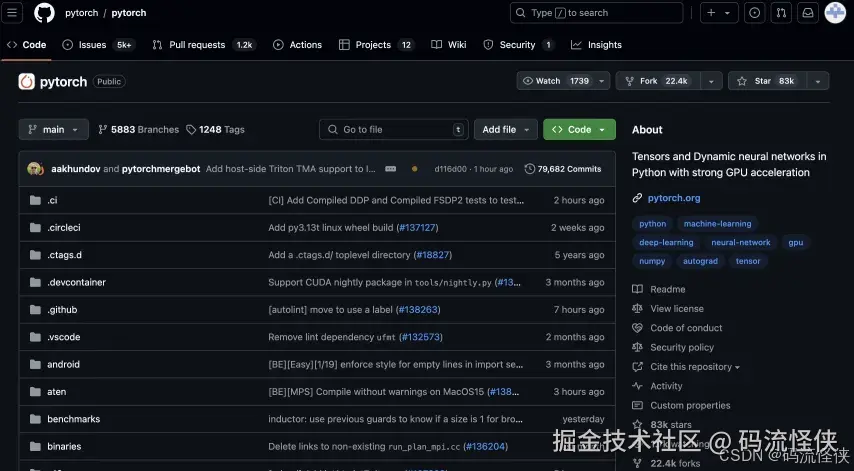The width and height of the screenshot is (854, 471).
Task: Open the .circleci folder icon
Action: tap(35, 228)
